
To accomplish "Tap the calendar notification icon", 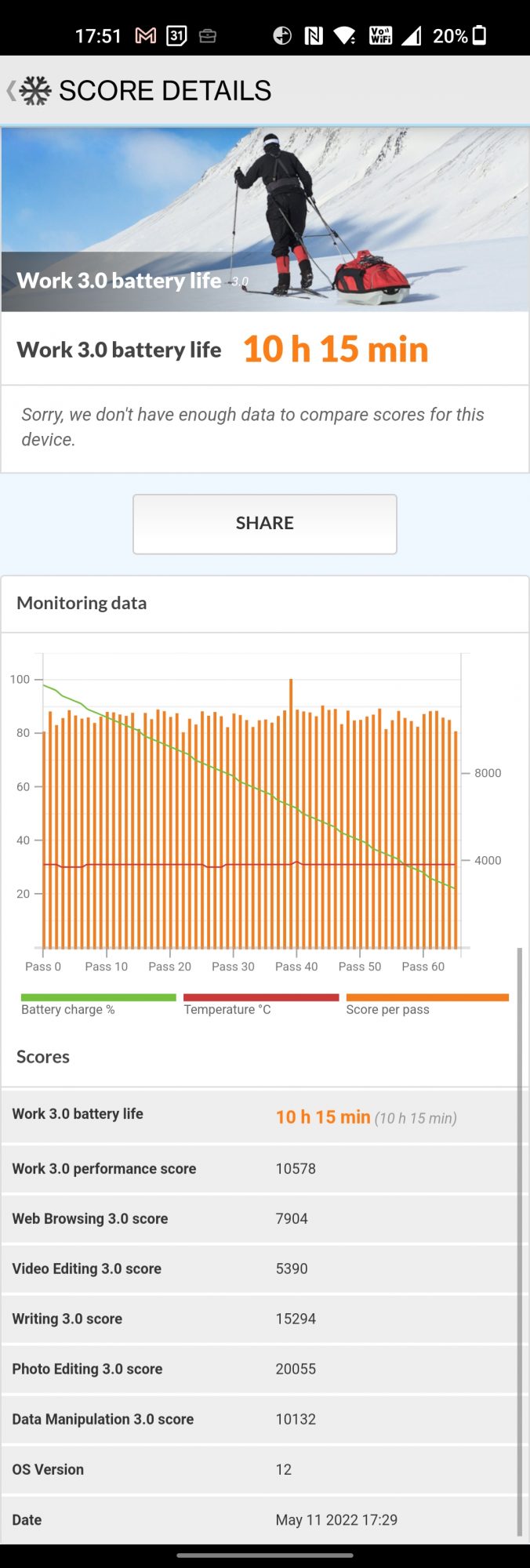I will (x=176, y=36).
